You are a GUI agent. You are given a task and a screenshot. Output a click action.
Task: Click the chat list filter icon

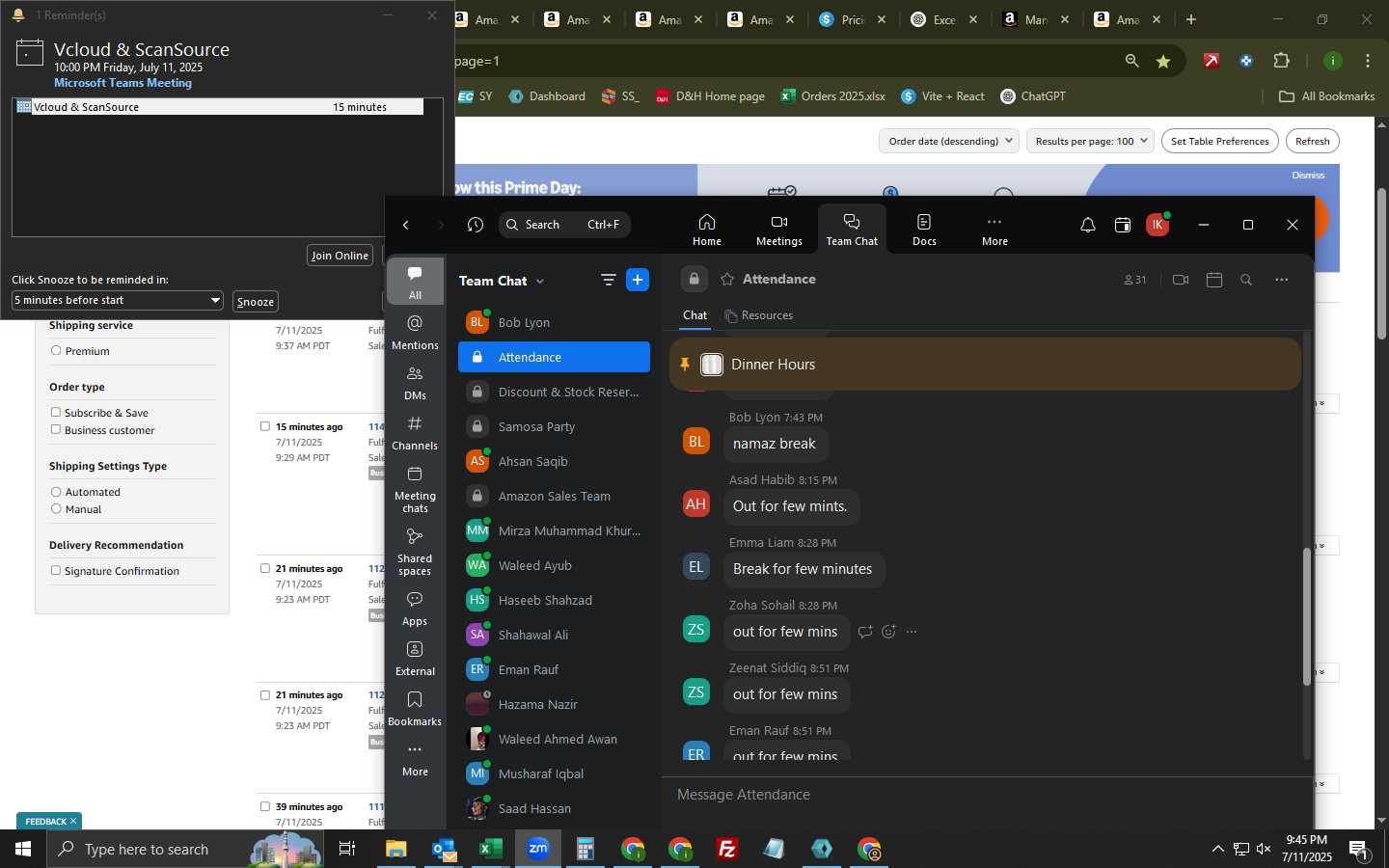tap(608, 280)
